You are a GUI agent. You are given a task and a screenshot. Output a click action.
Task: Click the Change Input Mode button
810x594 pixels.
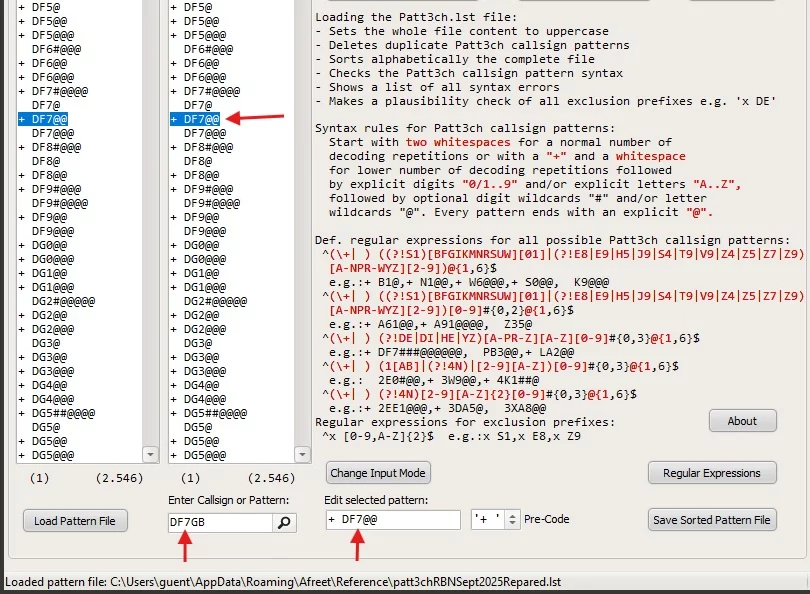379,473
